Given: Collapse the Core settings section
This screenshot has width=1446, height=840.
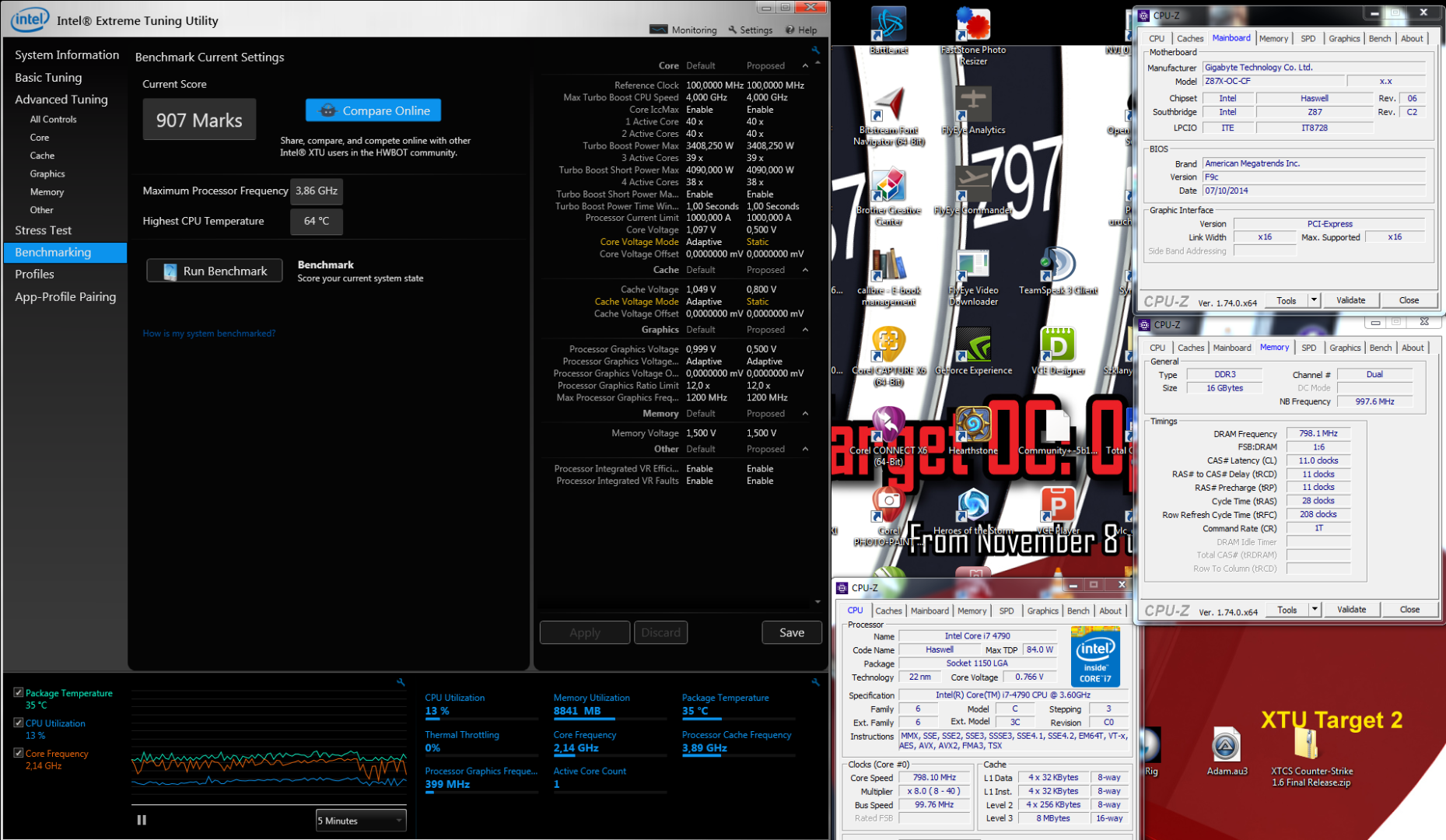Looking at the screenshot, I should tap(805, 66).
